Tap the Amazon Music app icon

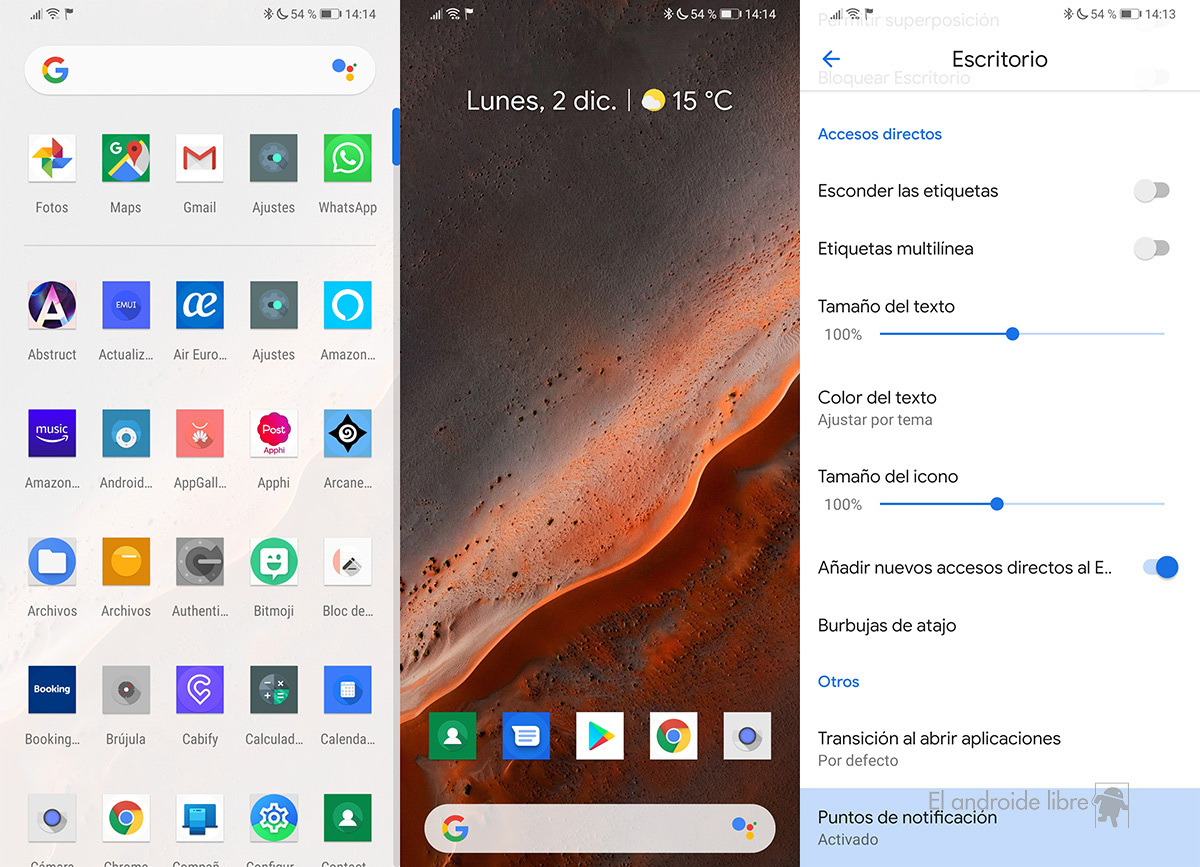[52, 433]
